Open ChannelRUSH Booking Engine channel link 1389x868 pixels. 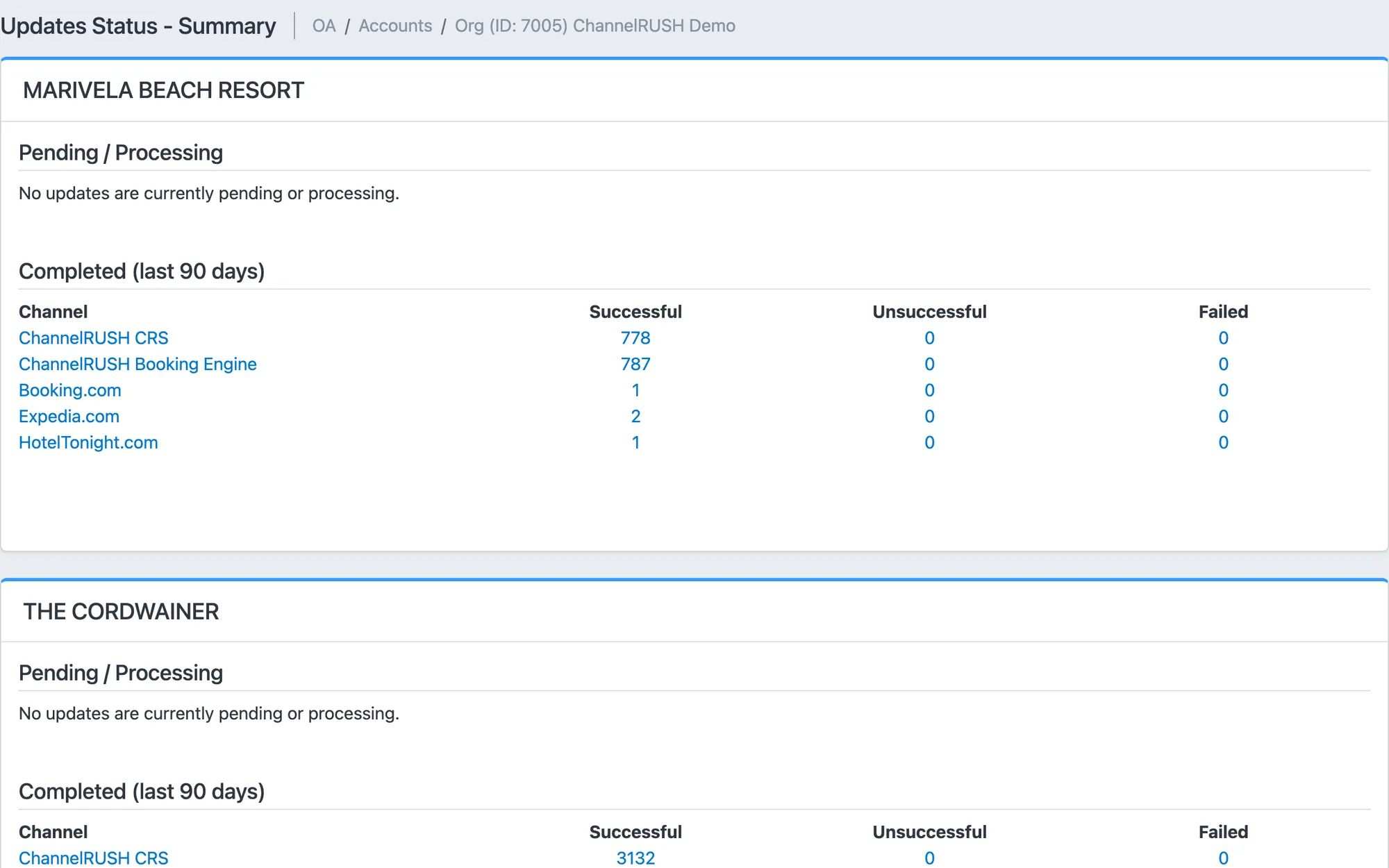tap(138, 365)
